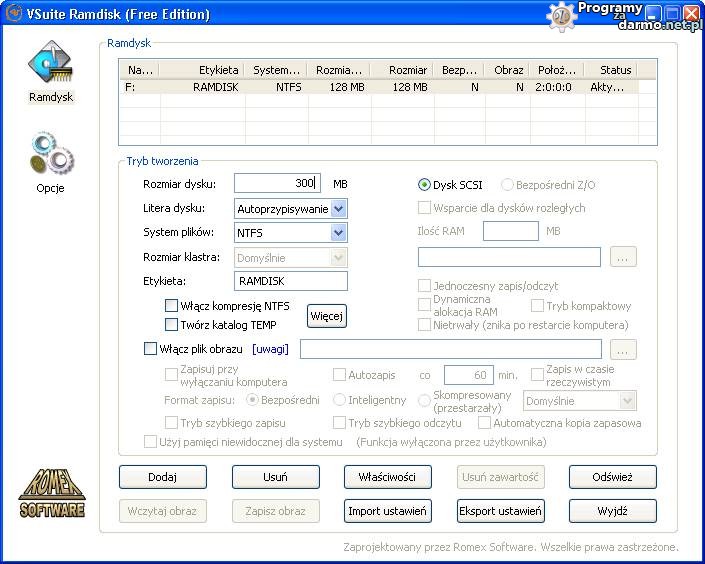Open Właściwości of the ramdisk
Screen dimensions: 705x564
coord(387,477)
